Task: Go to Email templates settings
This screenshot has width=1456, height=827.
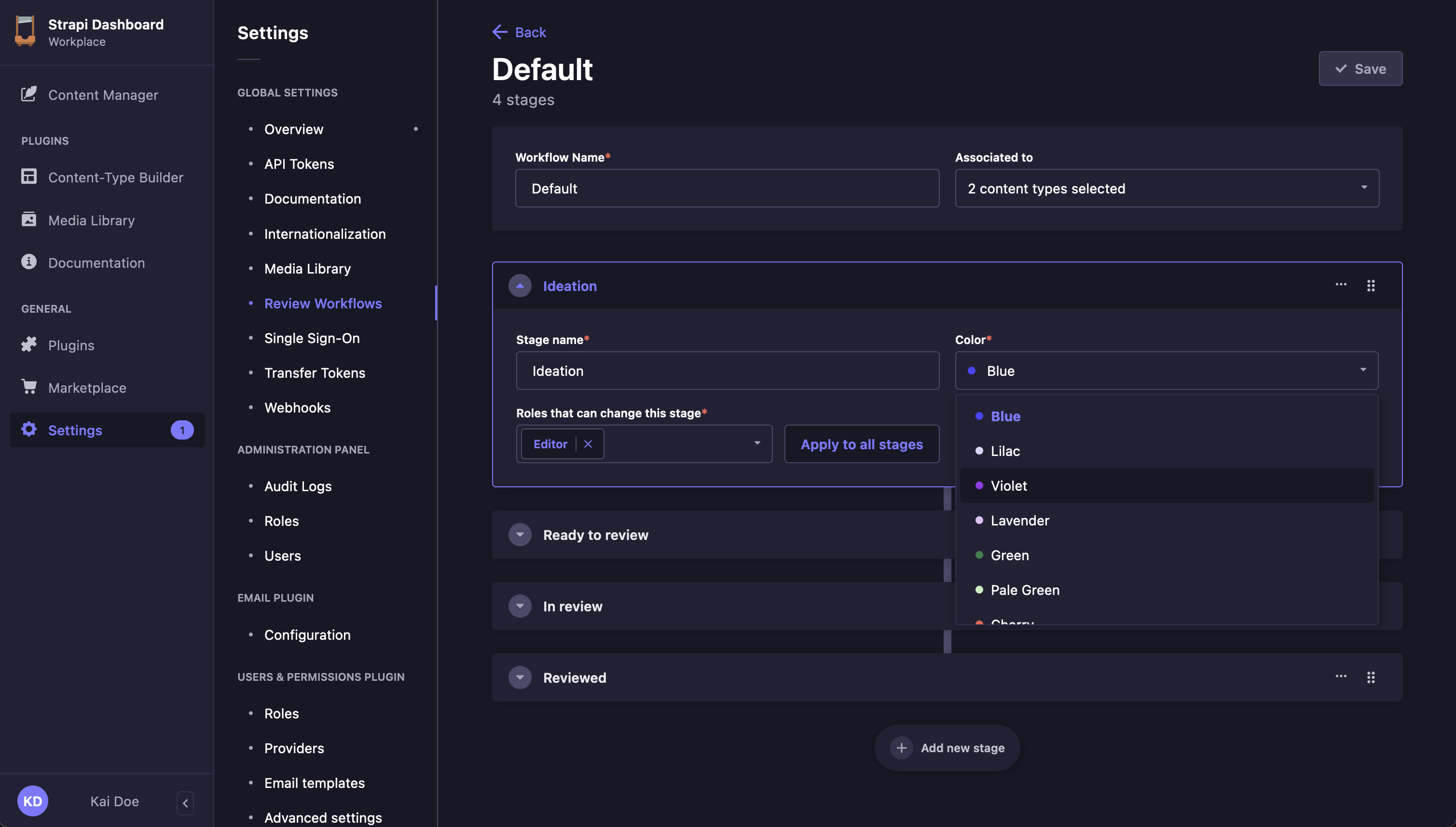Action: point(314,783)
